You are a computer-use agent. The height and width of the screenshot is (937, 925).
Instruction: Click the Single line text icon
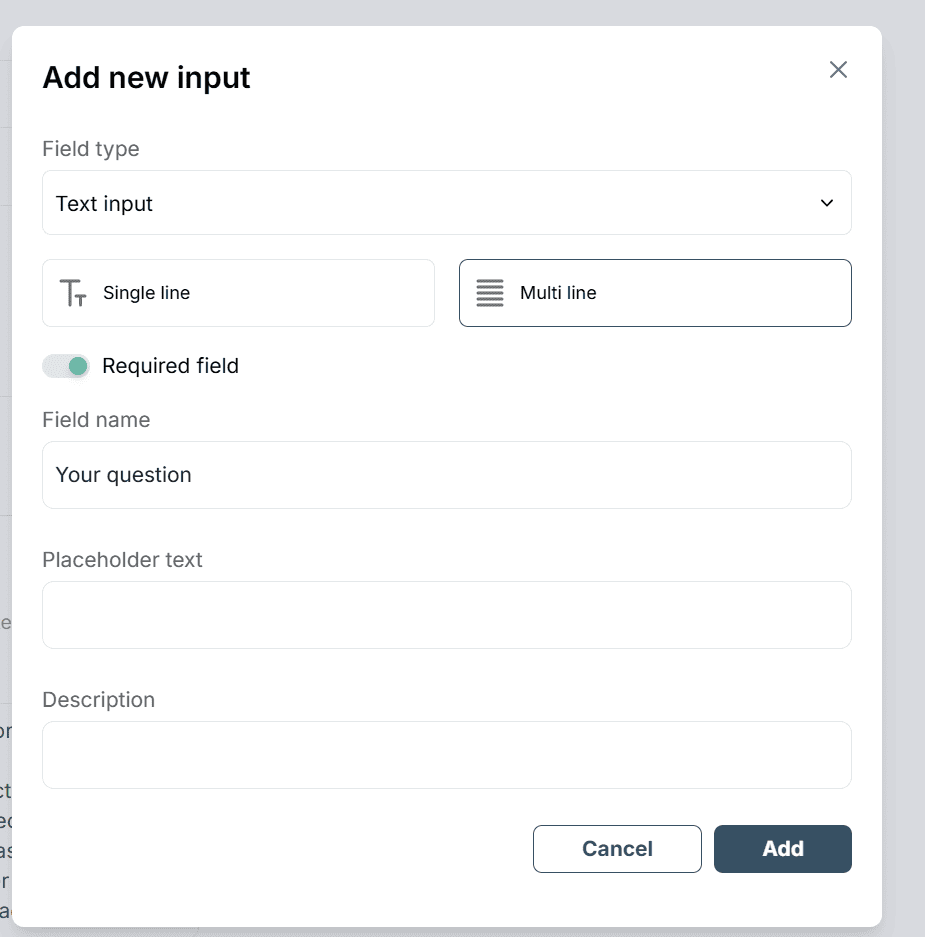(x=73, y=293)
